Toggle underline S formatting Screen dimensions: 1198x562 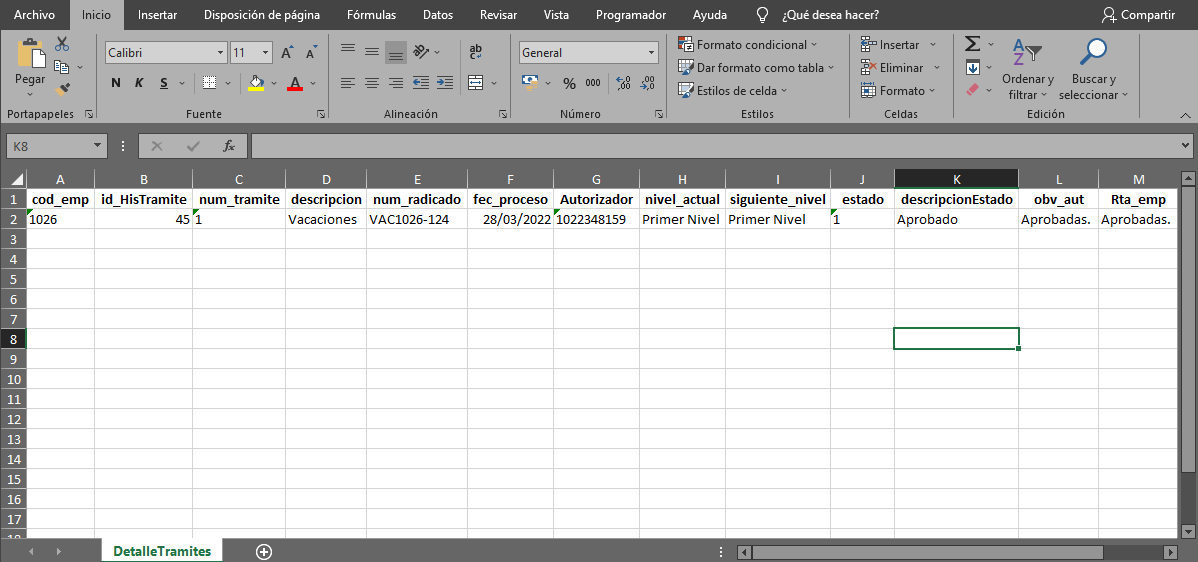pos(164,82)
